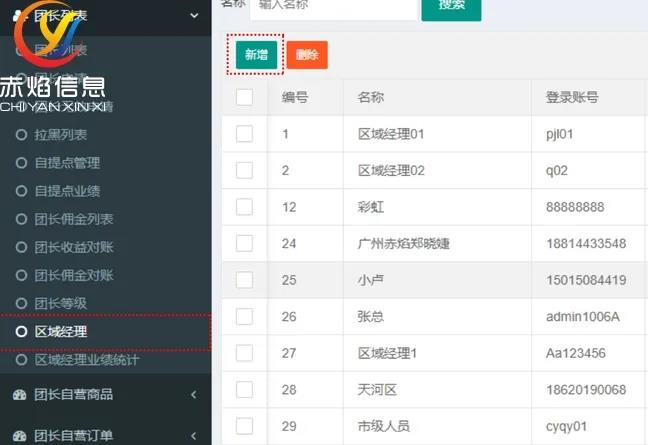Select the checkbox for 张总 row

coord(244,317)
